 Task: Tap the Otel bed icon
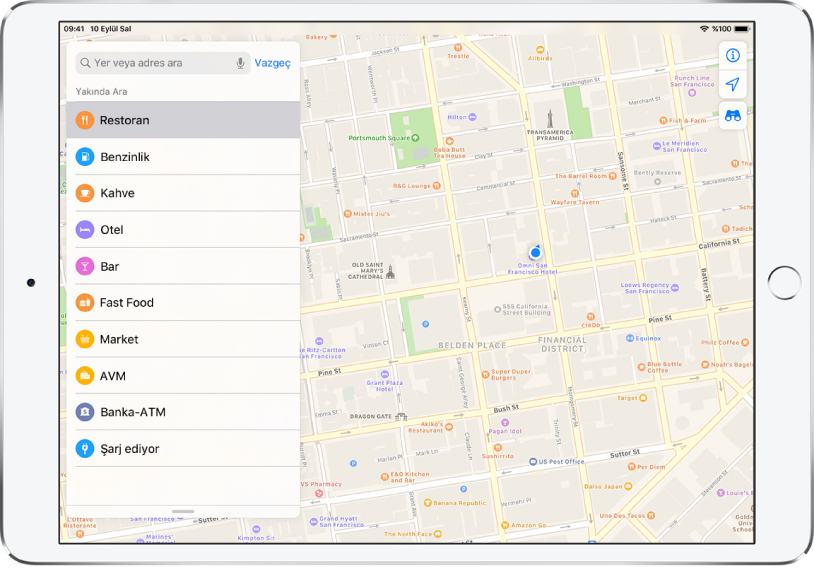[x=85, y=229]
